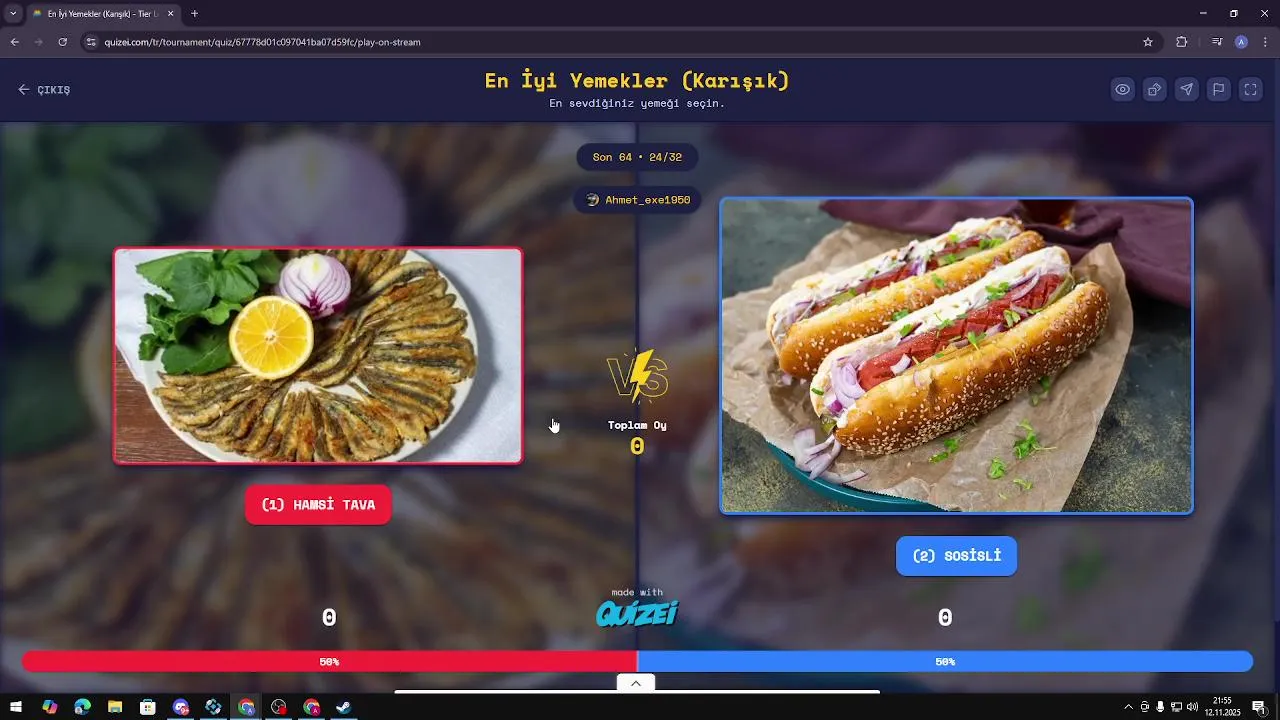Click the VS lightning emblem

click(x=637, y=377)
